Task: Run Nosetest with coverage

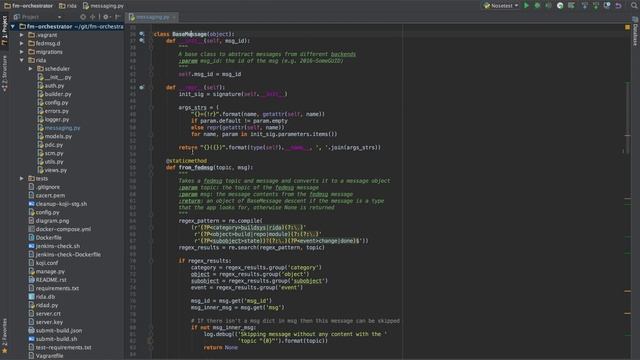Action: coord(548,6)
